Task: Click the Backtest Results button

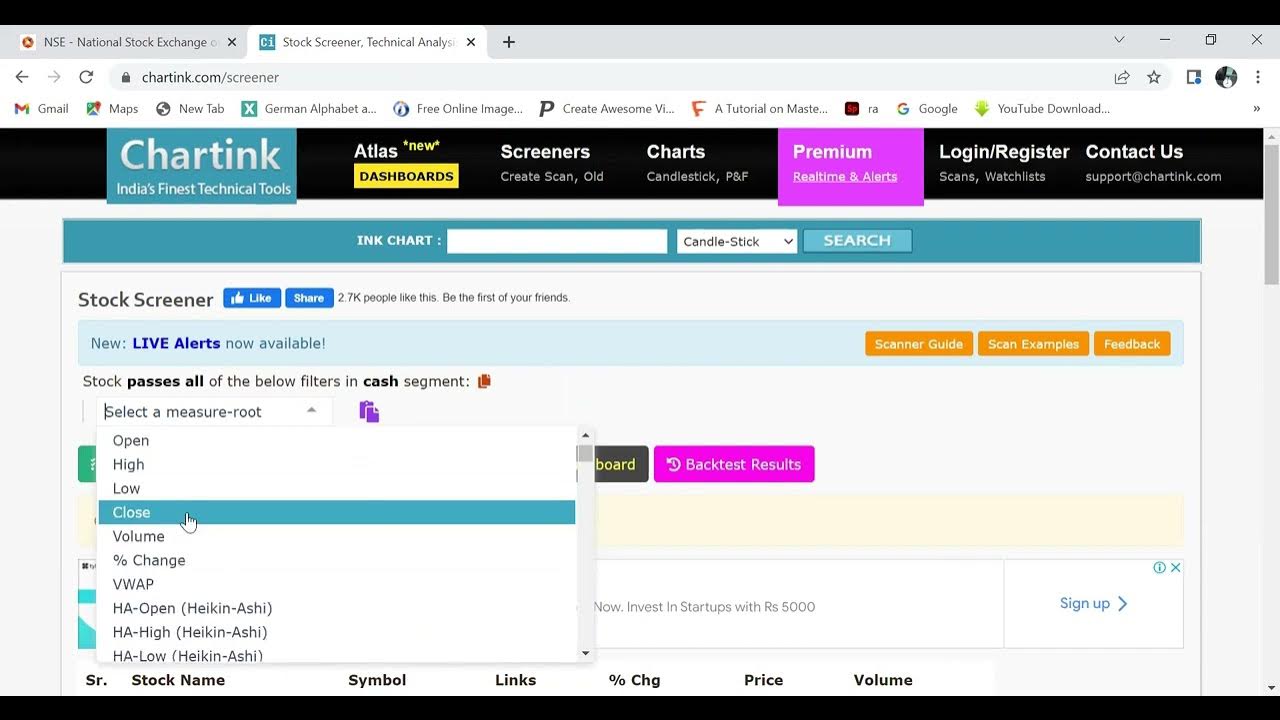Action: click(x=734, y=464)
